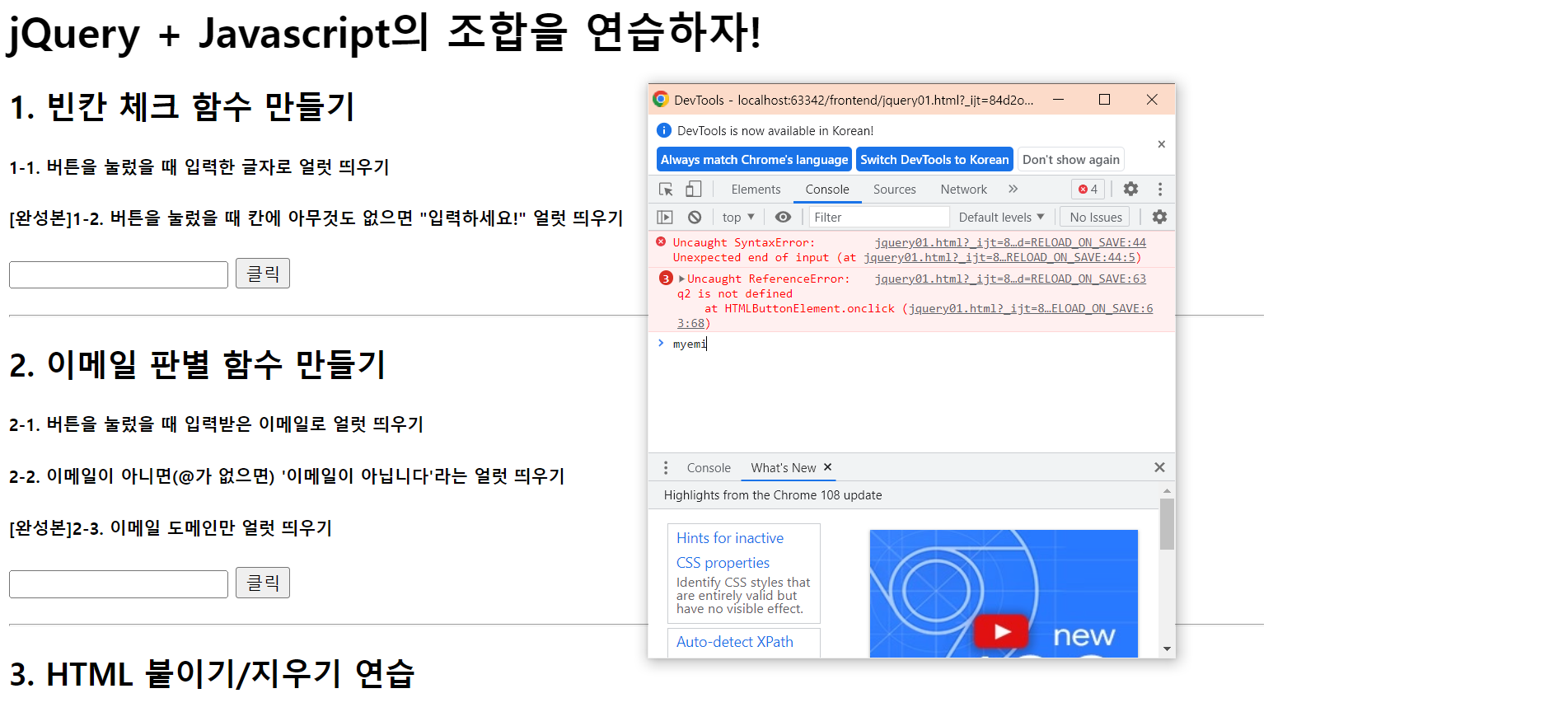Click the console Filter input field
1568x712 pixels.
click(878, 217)
